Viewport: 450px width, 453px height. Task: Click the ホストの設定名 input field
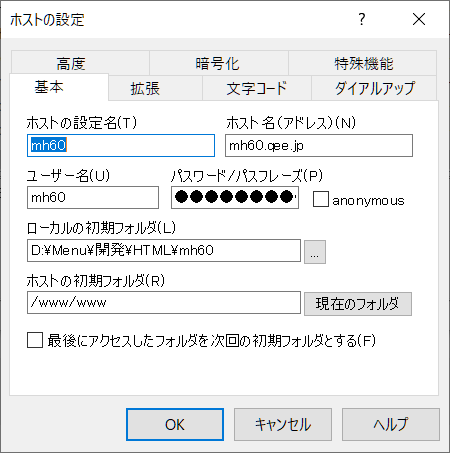(121, 145)
